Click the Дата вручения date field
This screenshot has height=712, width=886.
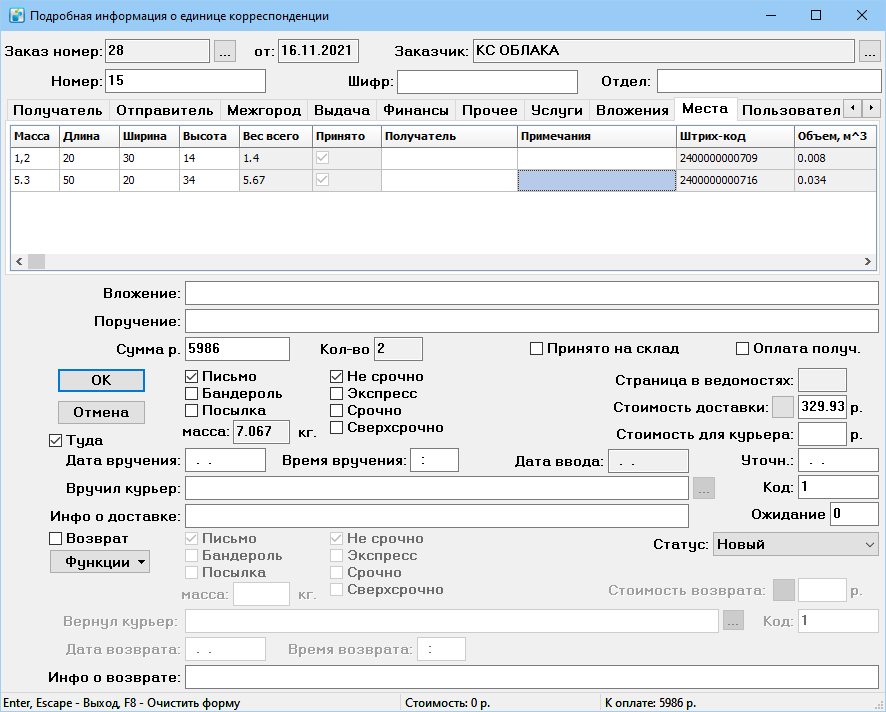pyautogui.click(x=225, y=461)
